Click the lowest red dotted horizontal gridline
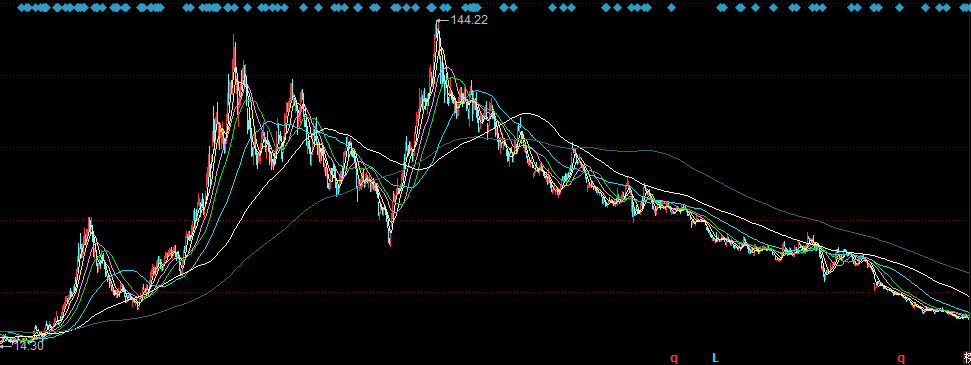The height and width of the screenshot is (365, 971). [x=486, y=292]
